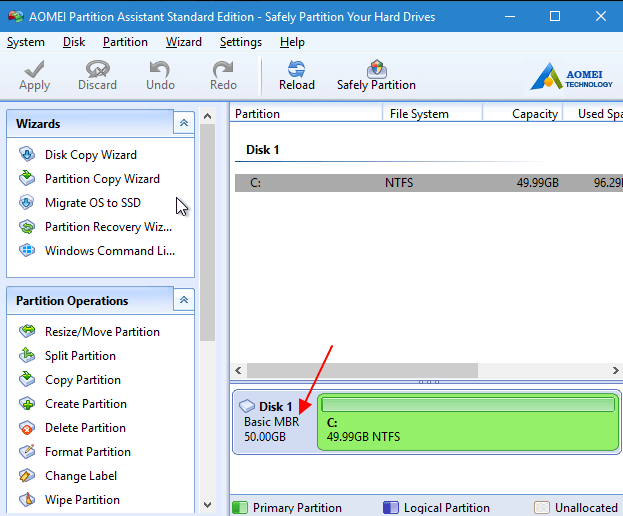The height and width of the screenshot is (516, 623).
Task: Select Wipe Partition operation
Action: click(82, 500)
